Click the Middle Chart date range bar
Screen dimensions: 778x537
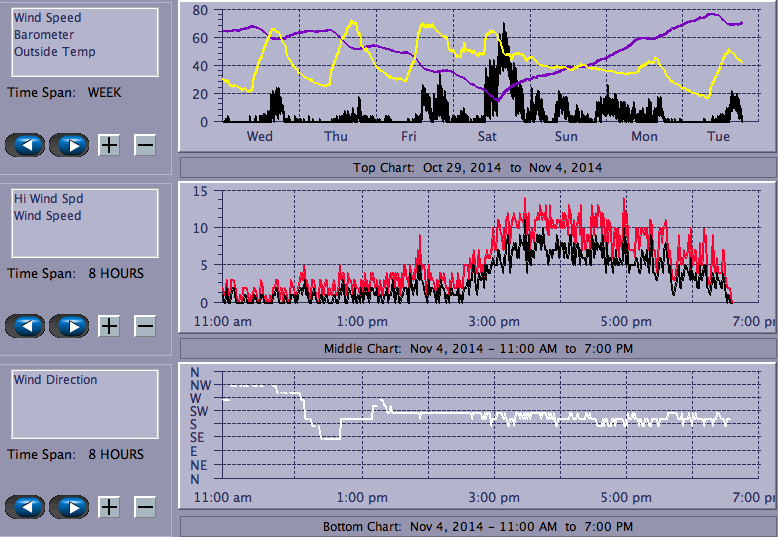pyautogui.click(x=477, y=348)
